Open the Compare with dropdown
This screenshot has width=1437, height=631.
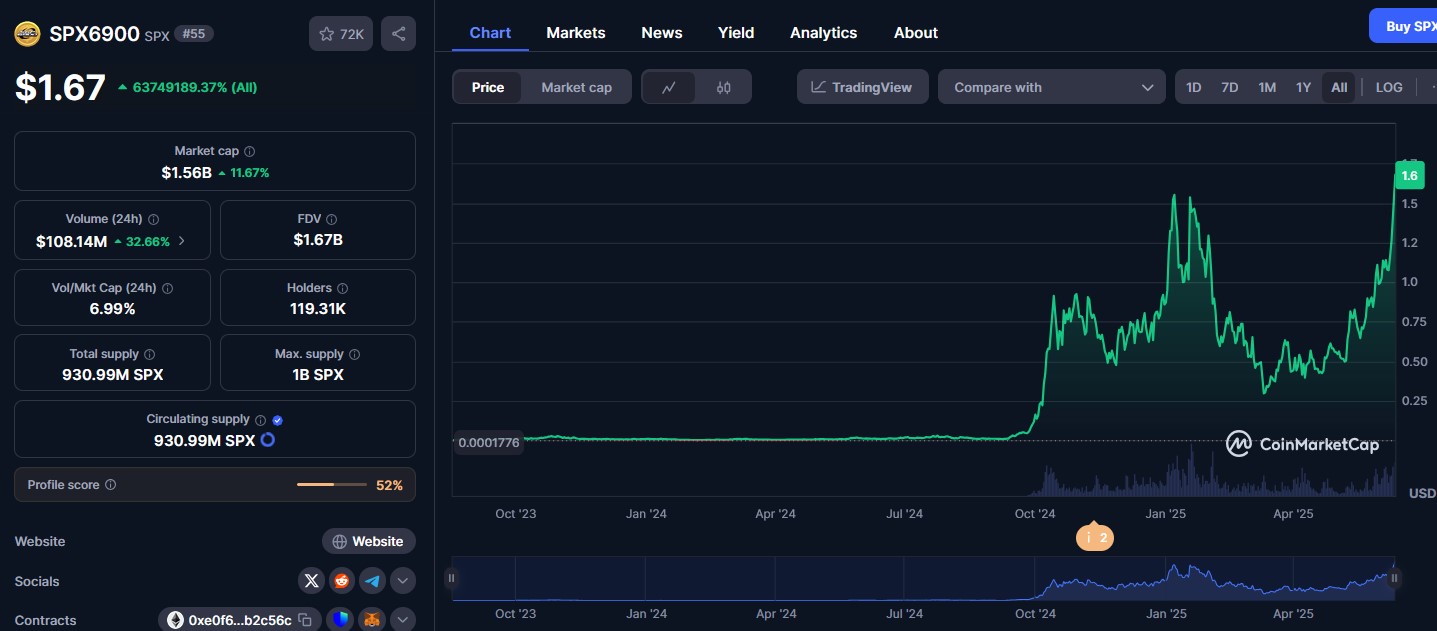pos(1052,87)
